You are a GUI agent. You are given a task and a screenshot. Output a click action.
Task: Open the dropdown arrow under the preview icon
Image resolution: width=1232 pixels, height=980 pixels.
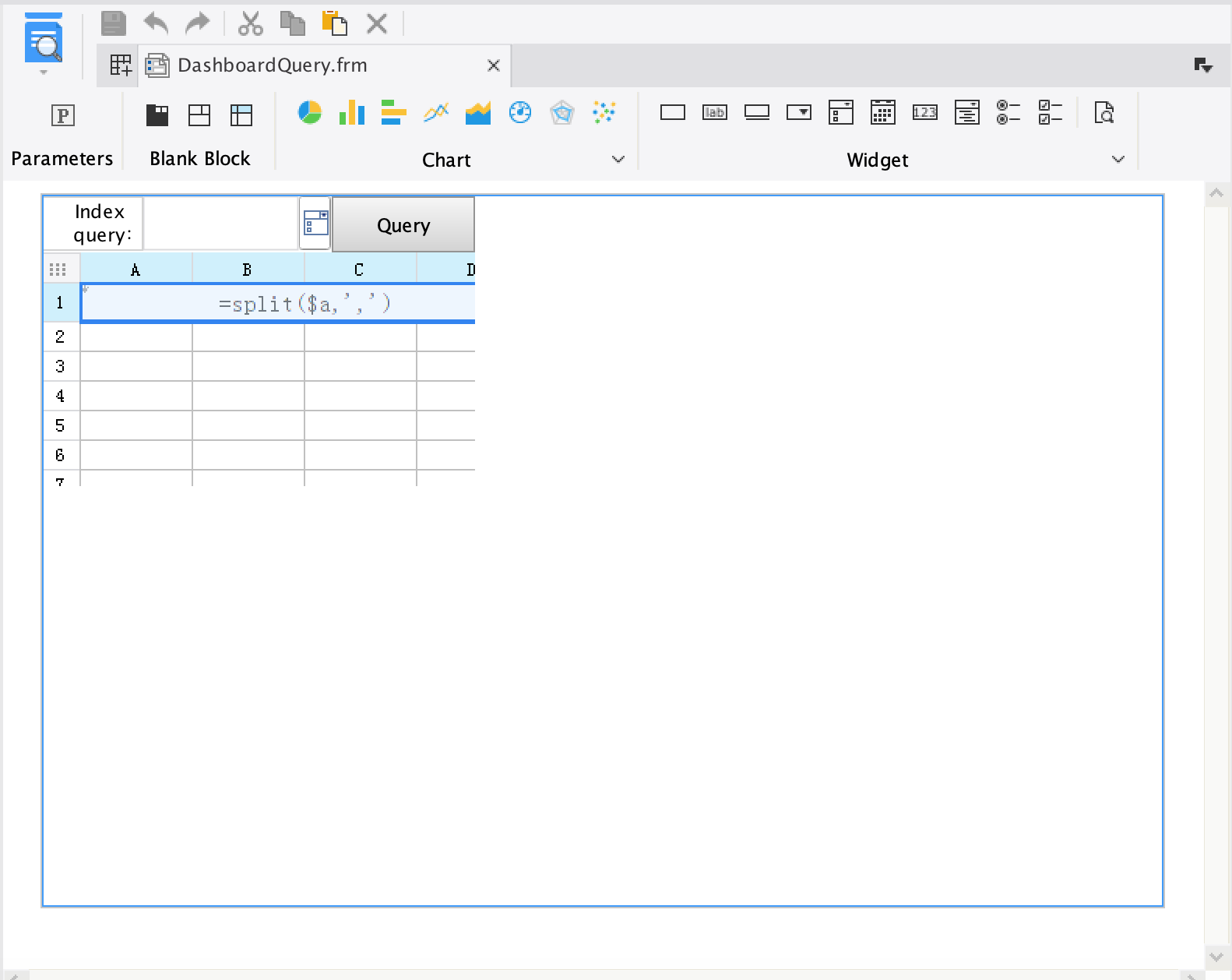click(x=44, y=72)
